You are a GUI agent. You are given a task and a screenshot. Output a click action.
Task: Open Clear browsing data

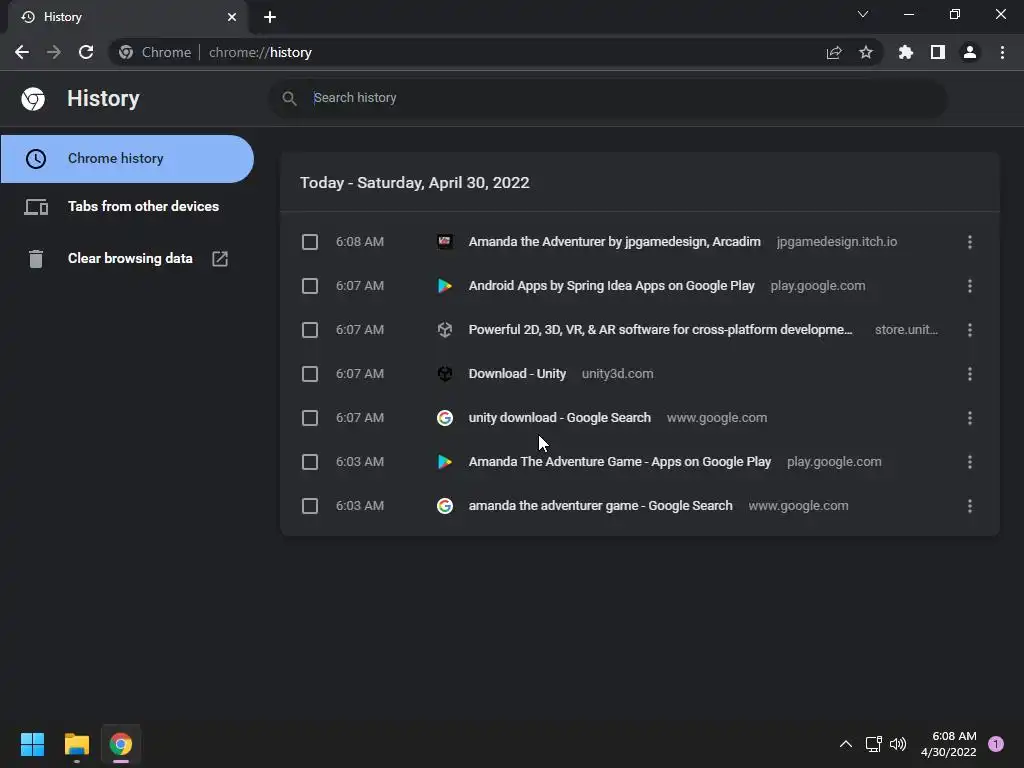127,259
